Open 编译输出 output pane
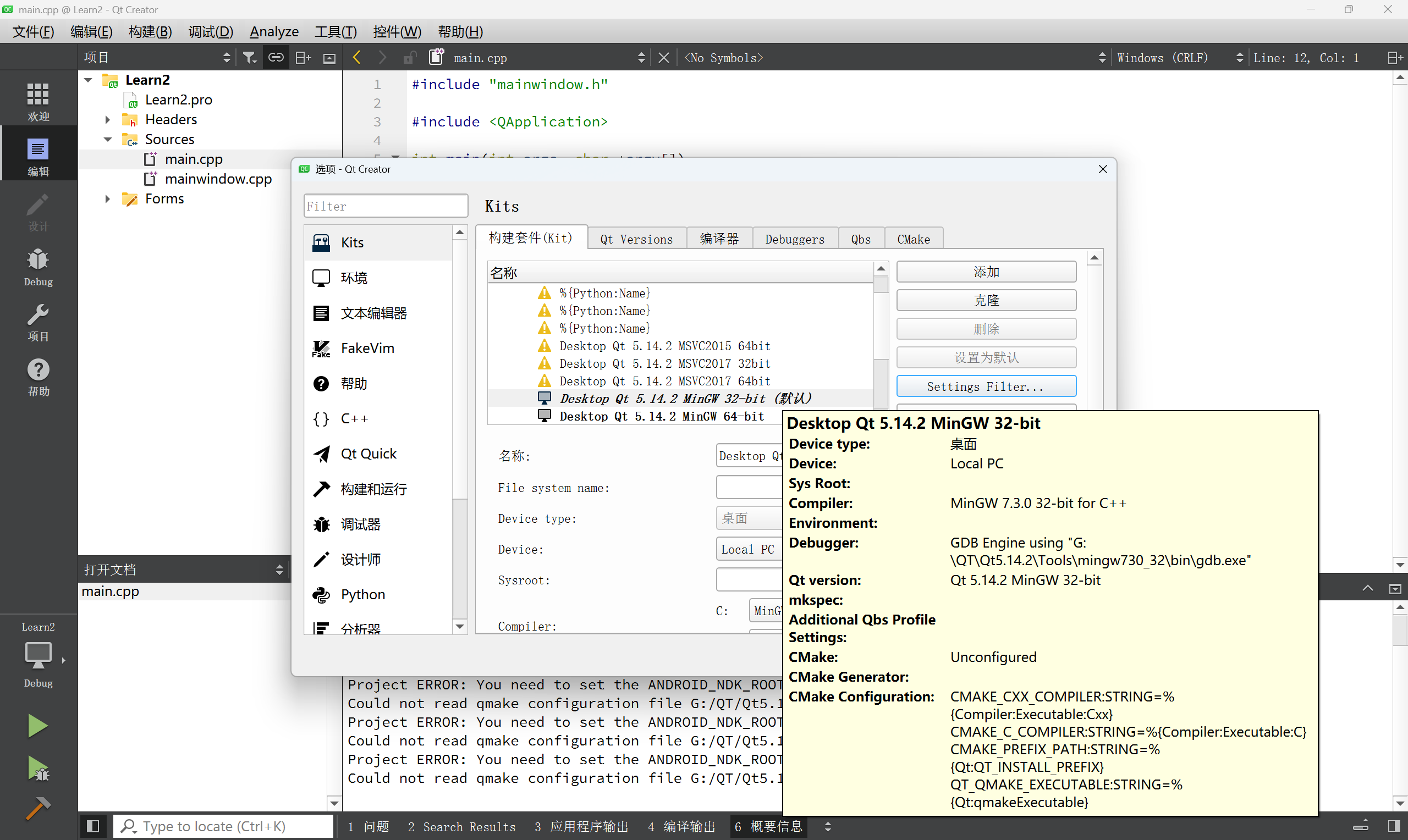 [681, 826]
